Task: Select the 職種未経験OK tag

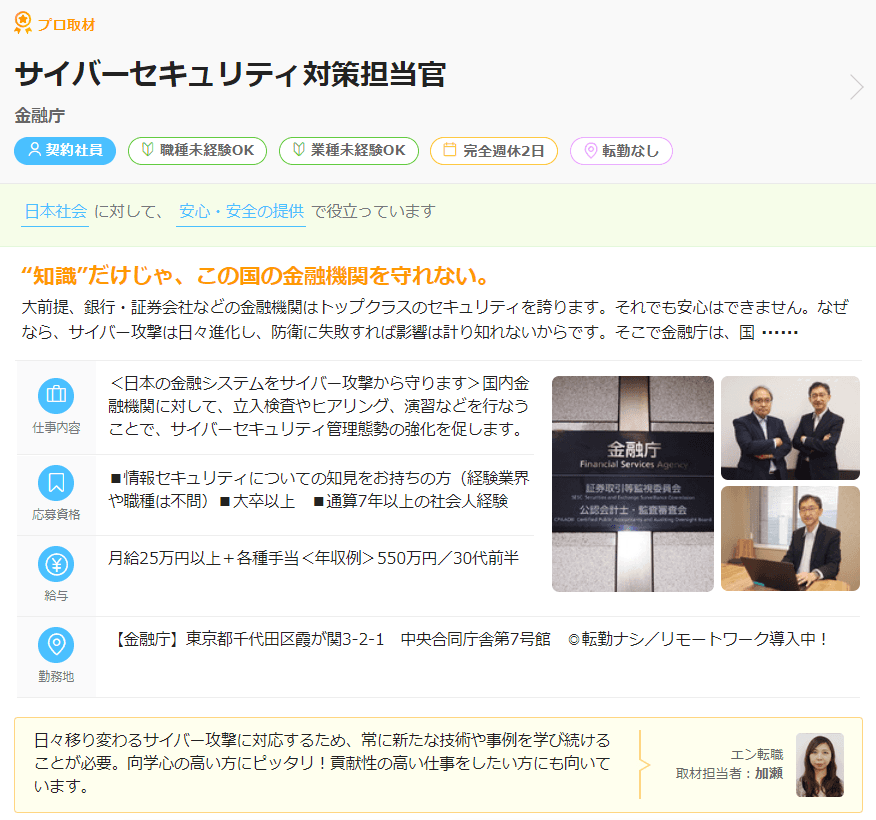Action: (x=197, y=151)
